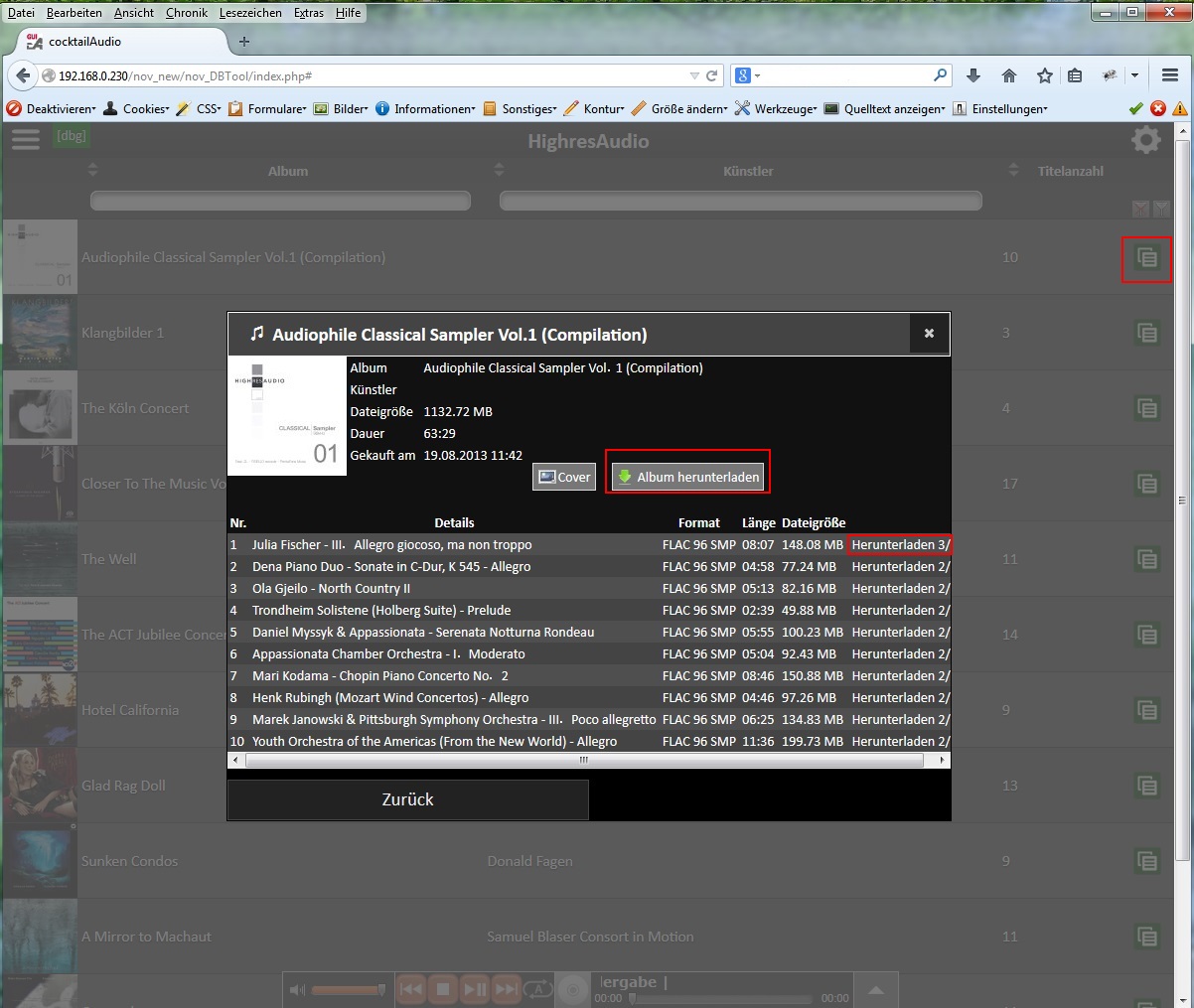Click the download-list icon for Audiophile Classical Sampler row

(x=1147, y=258)
